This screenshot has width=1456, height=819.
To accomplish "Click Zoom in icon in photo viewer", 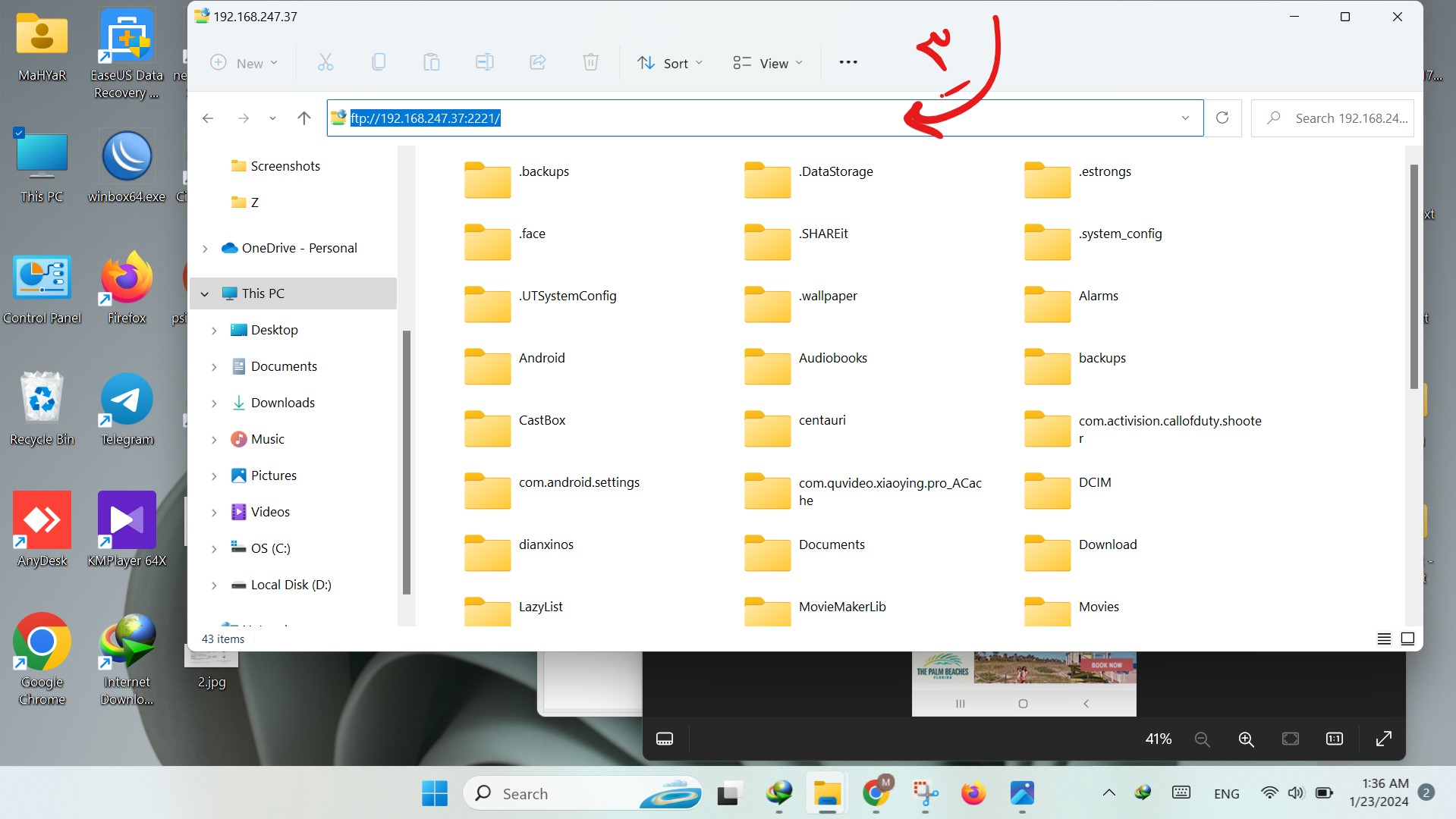I will click(x=1246, y=739).
